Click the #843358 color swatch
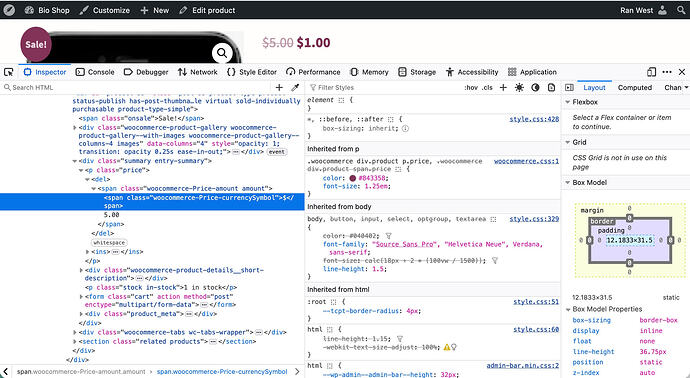Viewport: 690px width, 378px height. [x=352, y=178]
